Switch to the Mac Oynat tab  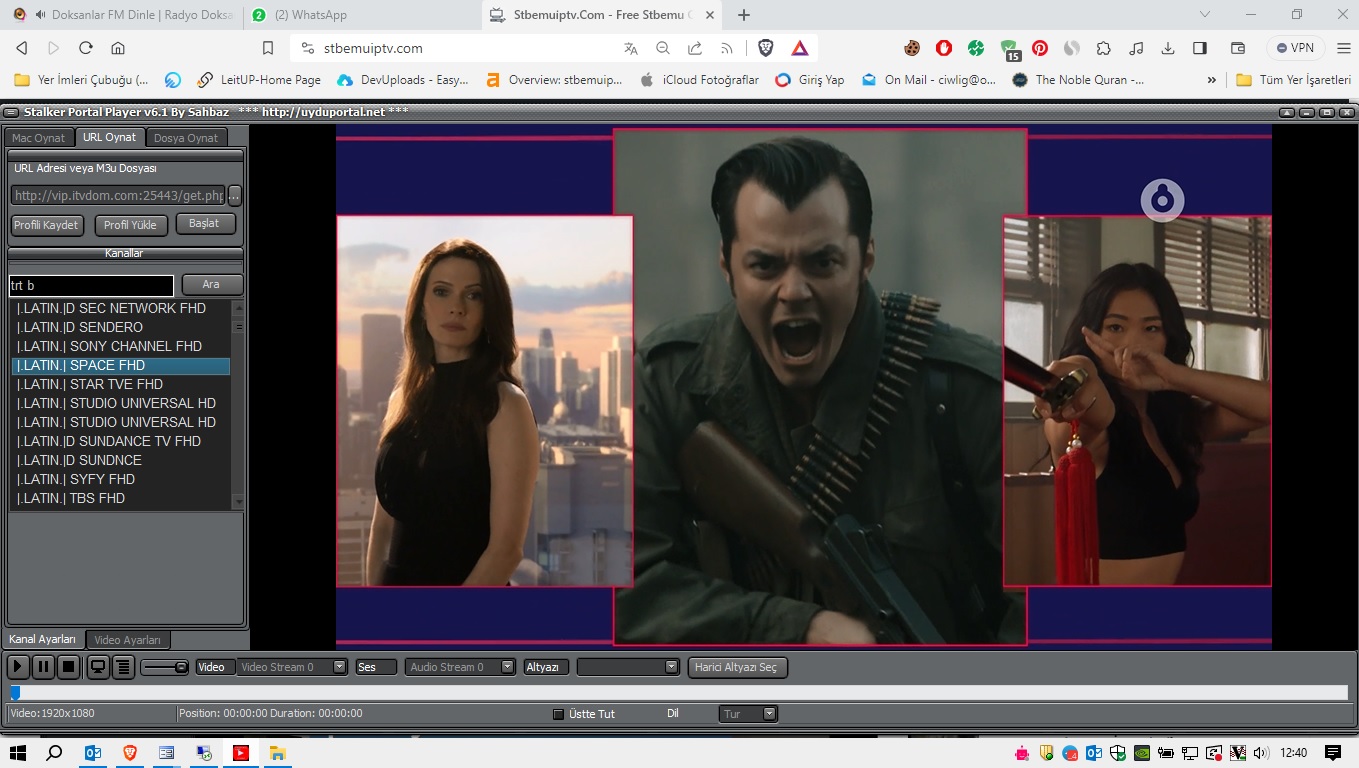tap(38, 138)
